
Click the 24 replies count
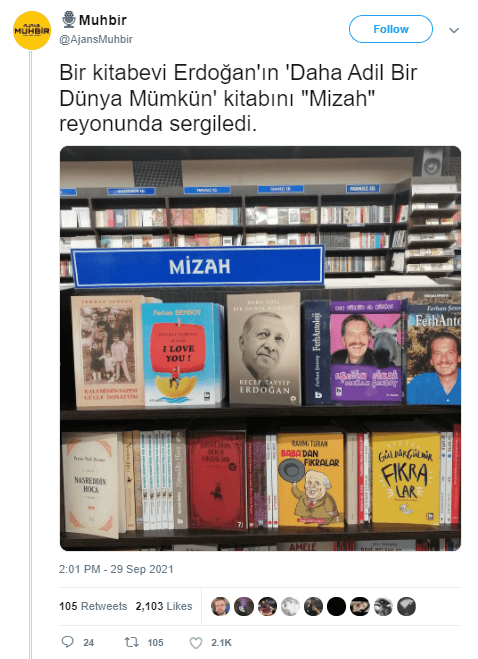88,642
